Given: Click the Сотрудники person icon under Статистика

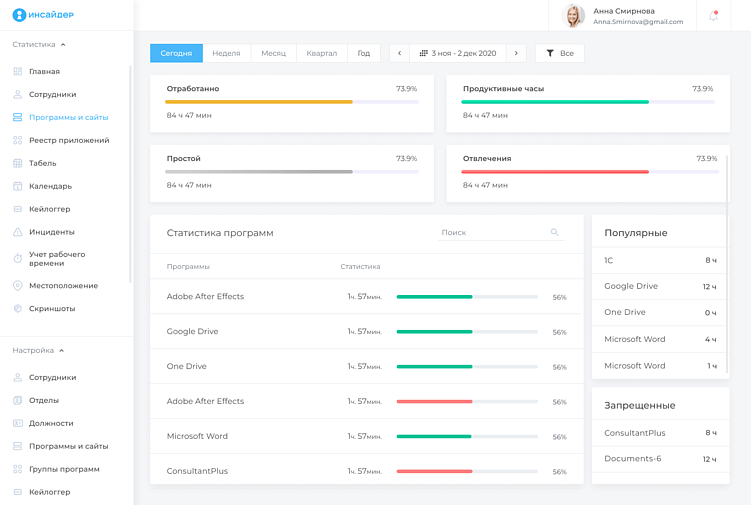Looking at the screenshot, I should [x=18, y=94].
